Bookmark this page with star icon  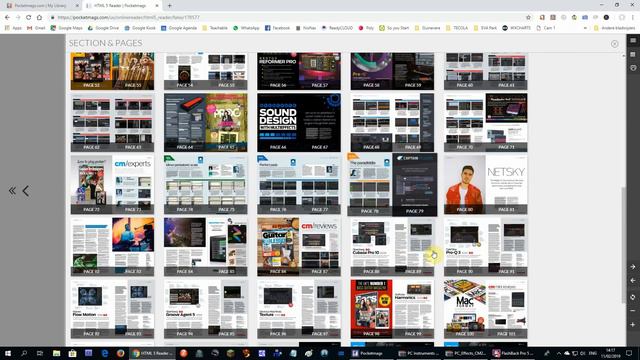528,18
